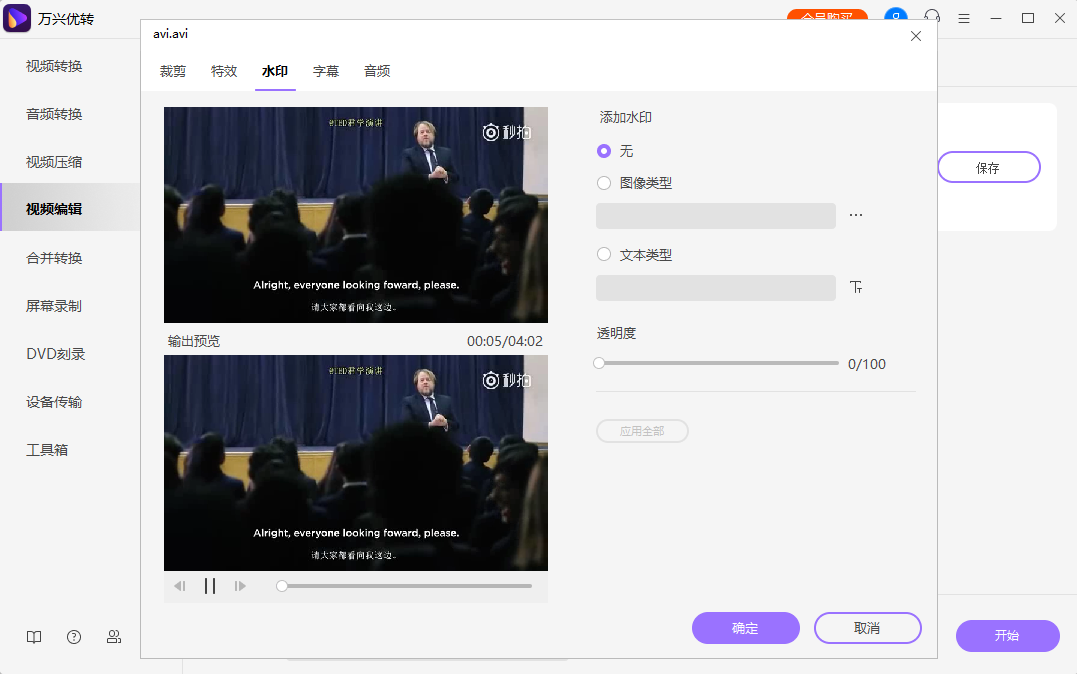Switch to the 字幕 tab
This screenshot has height=674, width=1077.
point(326,72)
